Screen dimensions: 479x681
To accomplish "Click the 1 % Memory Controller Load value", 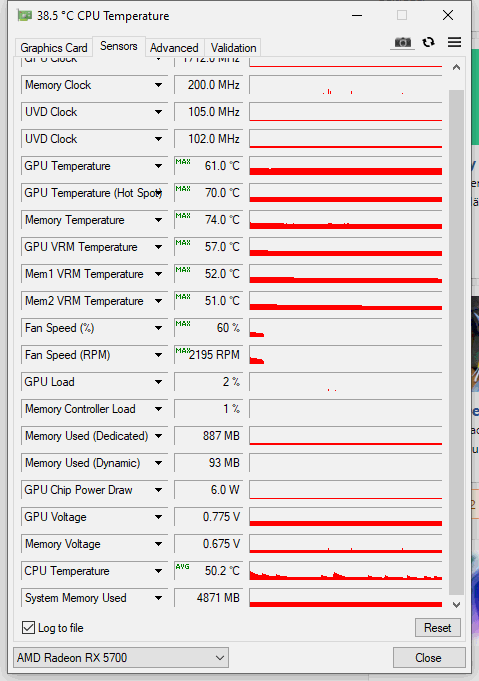I will pos(208,409).
